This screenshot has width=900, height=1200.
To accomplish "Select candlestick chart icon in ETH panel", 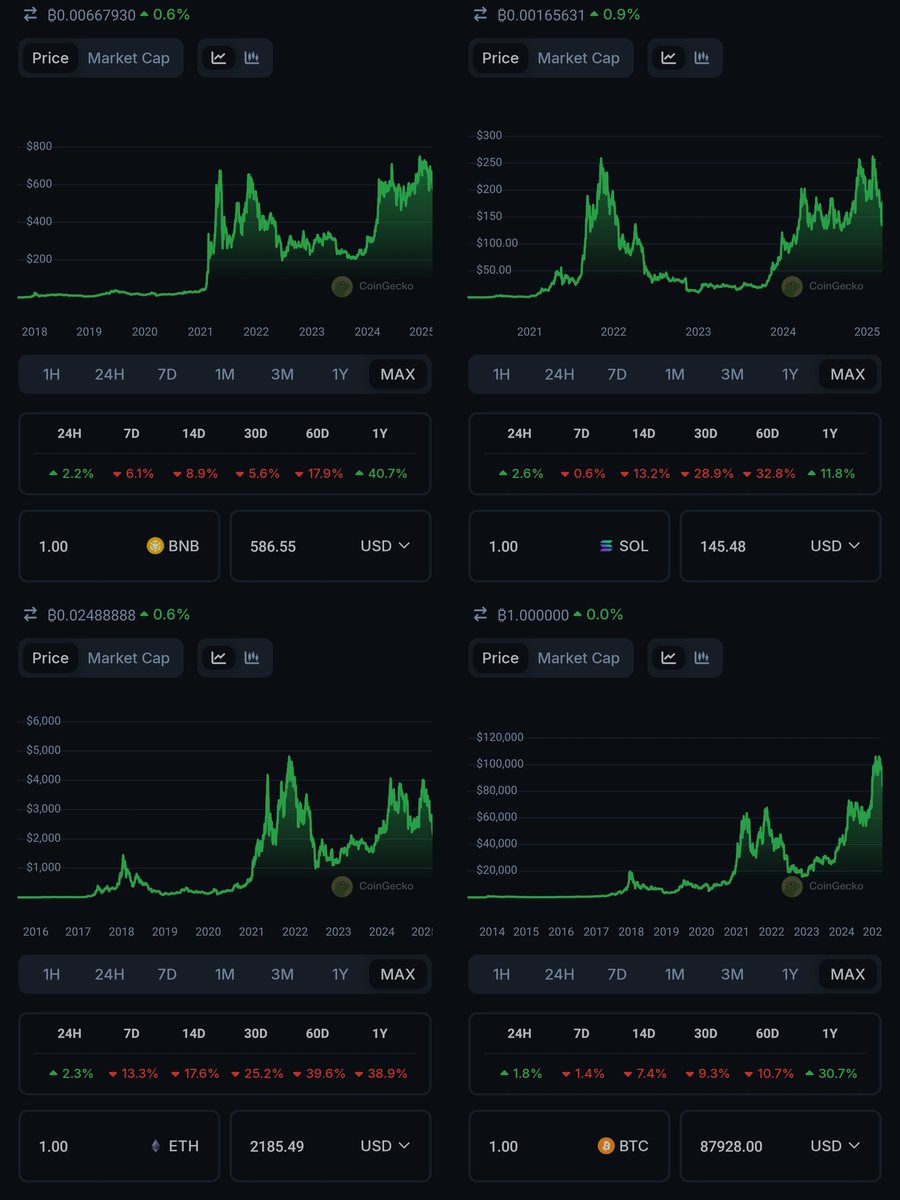I will pos(252,658).
